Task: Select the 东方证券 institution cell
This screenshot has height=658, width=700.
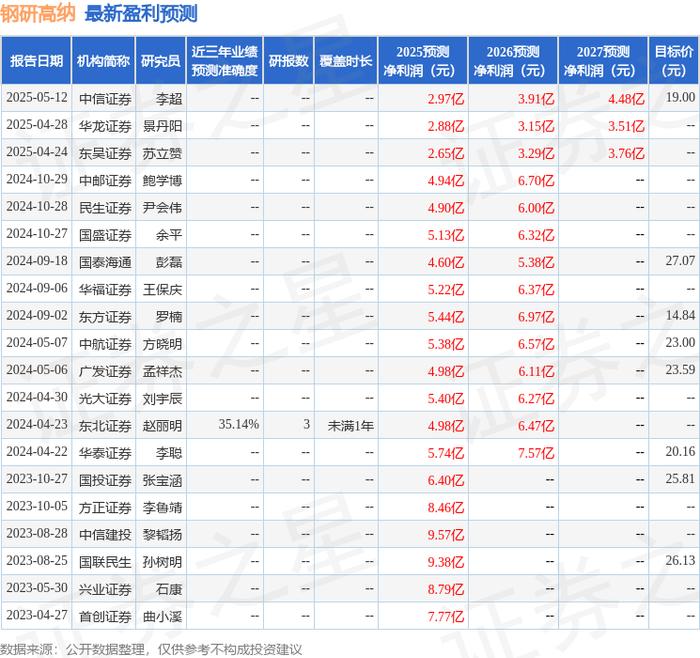Action: click(105, 317)
